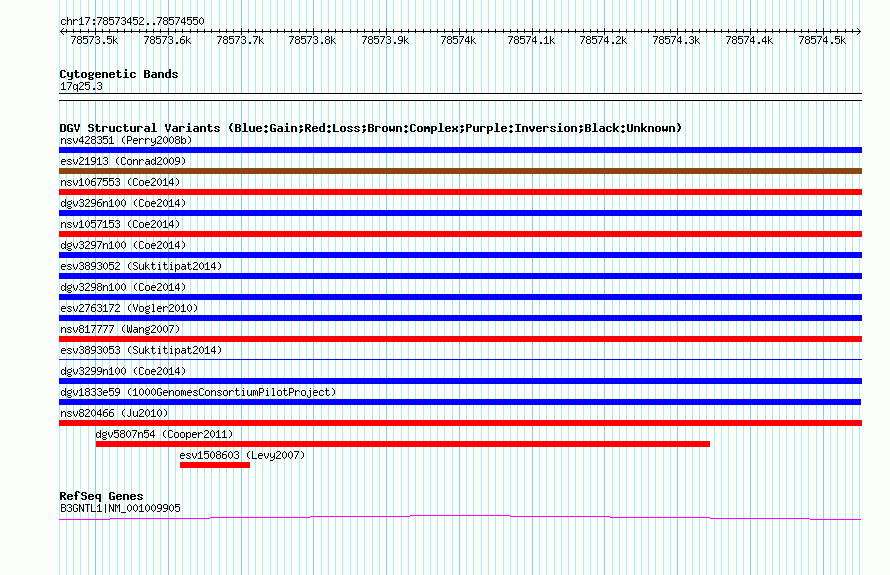890x575 pixels.
Task: Select the blue dgv1833e59 bar
Action: coord(460,402)
